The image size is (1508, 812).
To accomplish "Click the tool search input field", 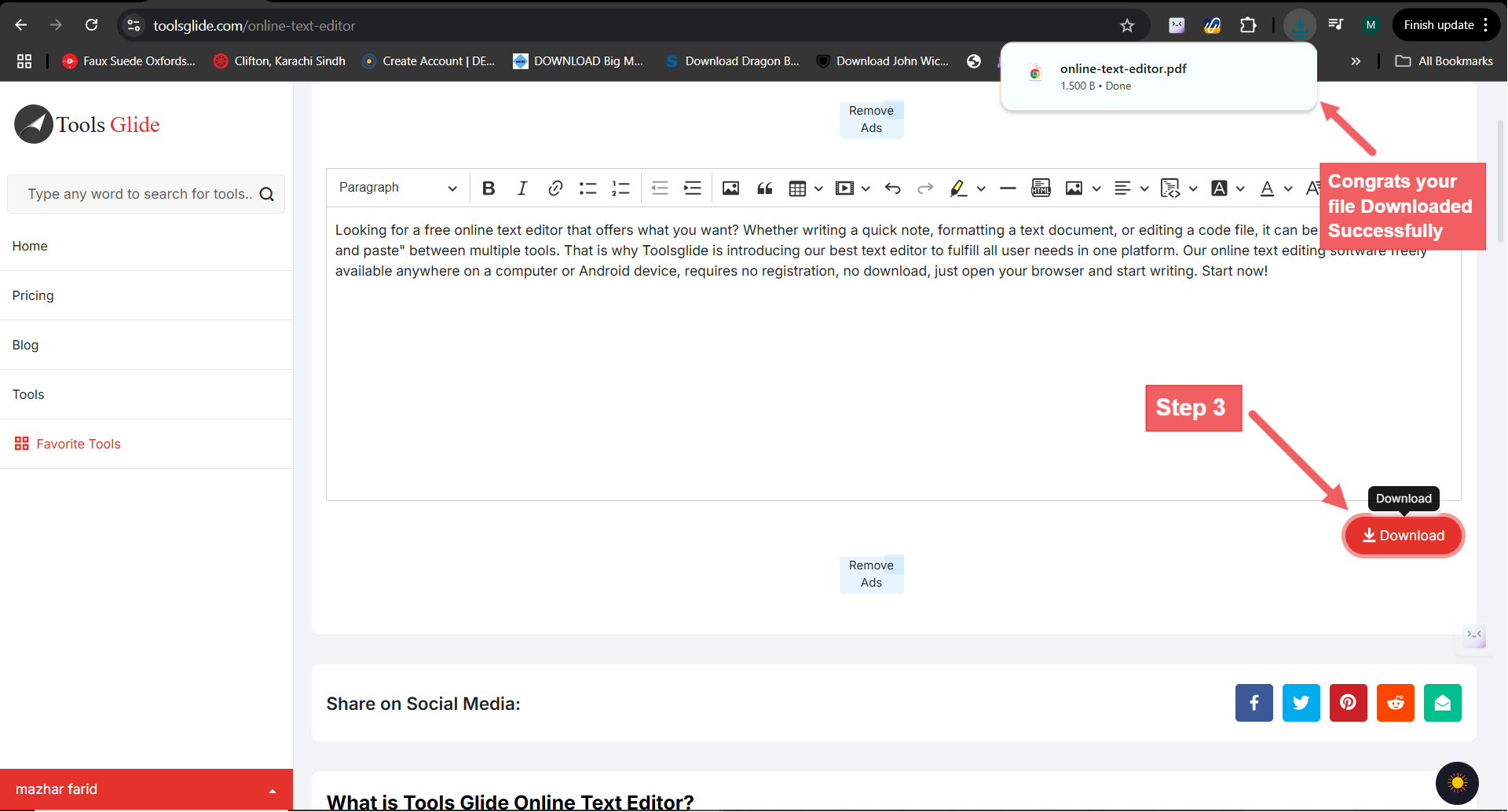I will pyautogui.click(x=140, y=194).
